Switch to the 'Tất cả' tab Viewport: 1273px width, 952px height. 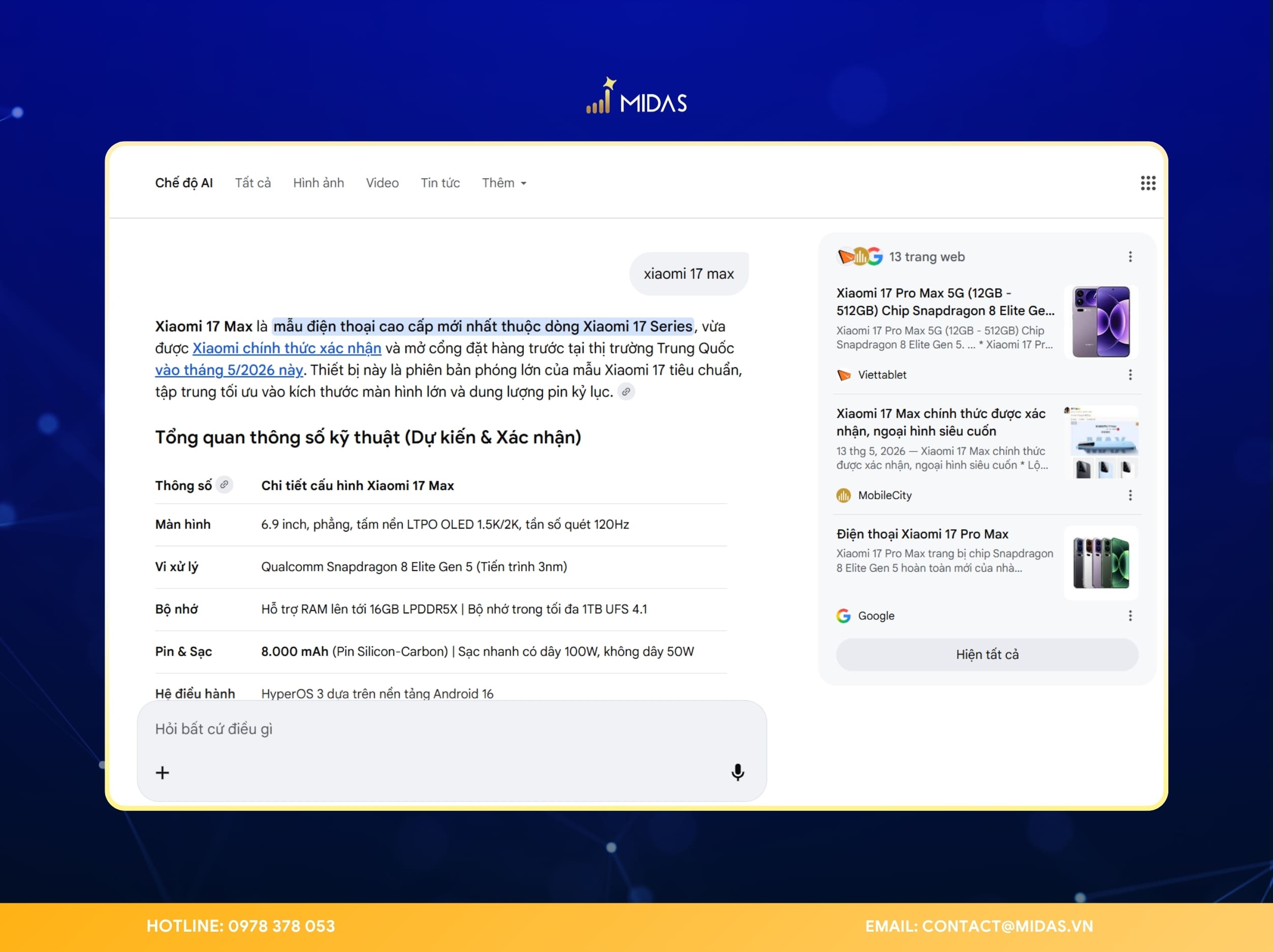[x=252, y=183]
